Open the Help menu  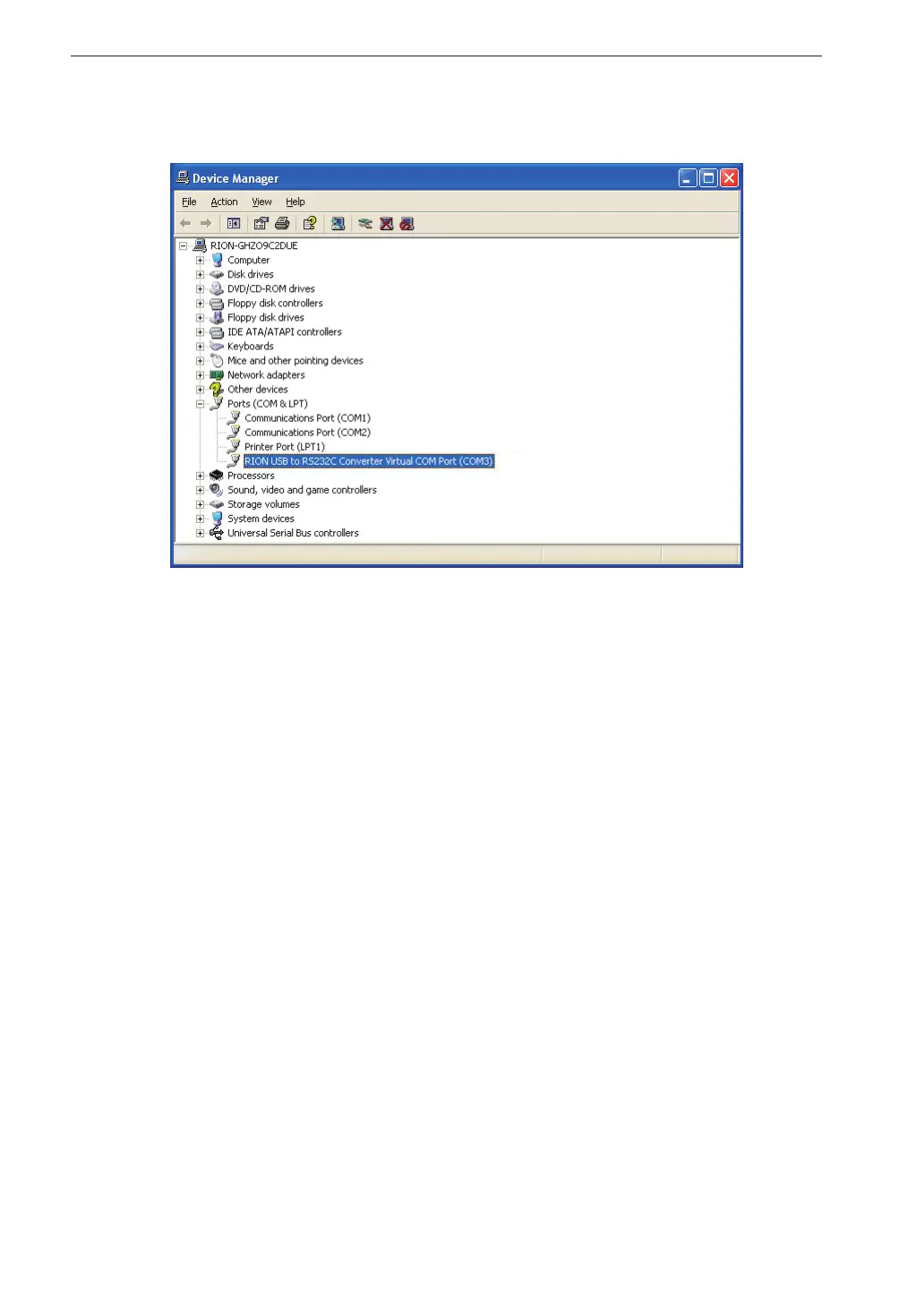coord(295,202)
